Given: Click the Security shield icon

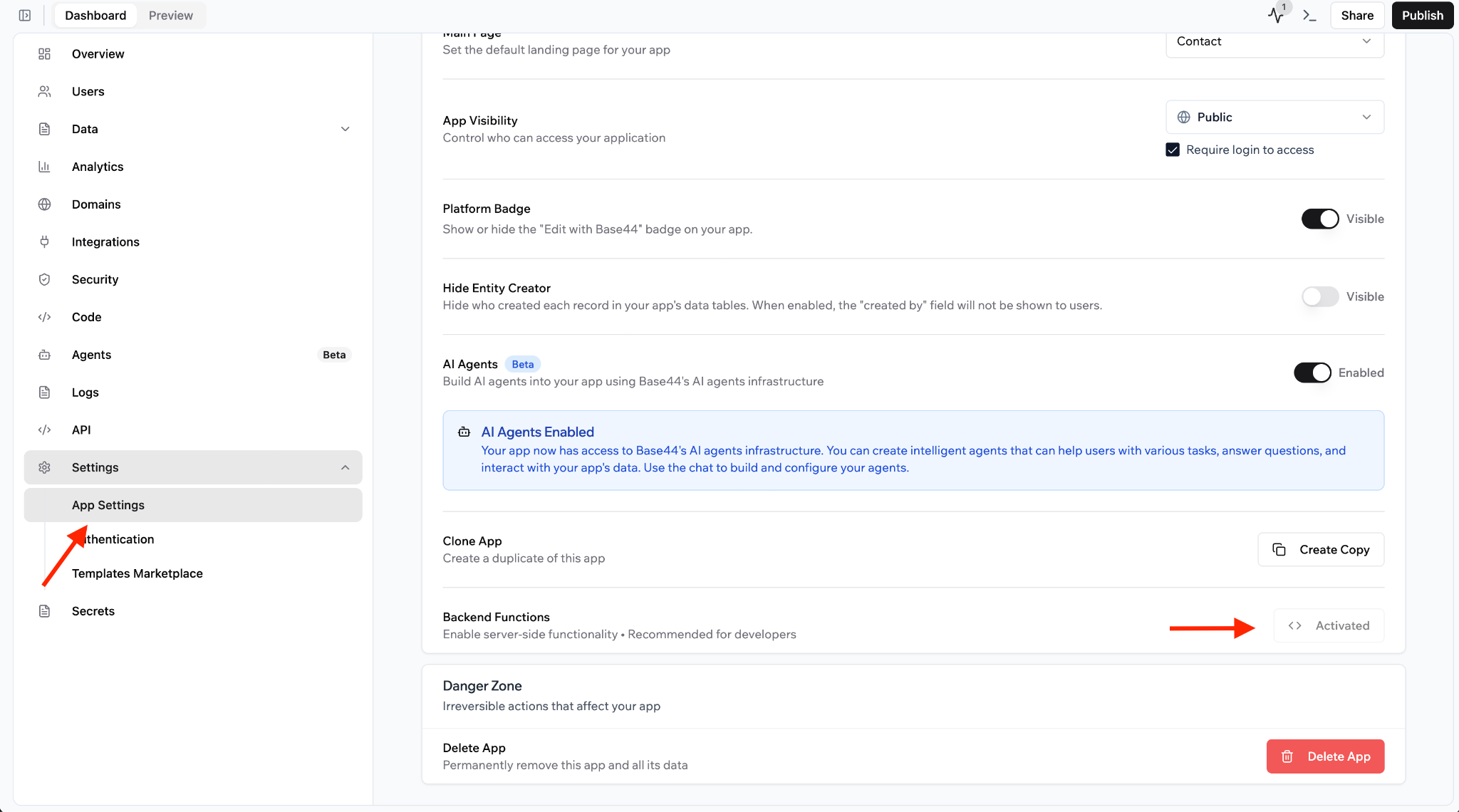Looking at the screenshot, I should coord(44,280).
